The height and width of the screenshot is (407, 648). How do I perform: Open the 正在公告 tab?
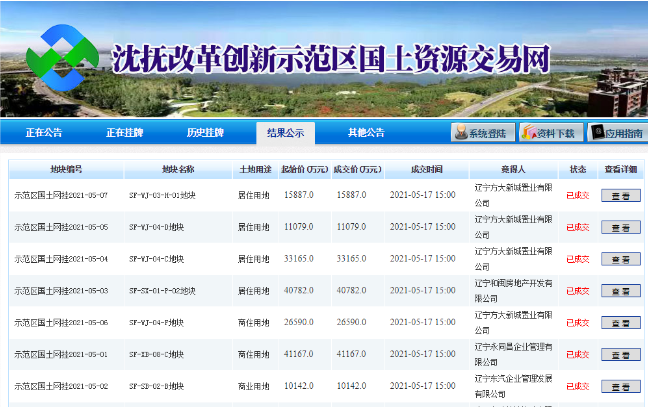[44, 133]
